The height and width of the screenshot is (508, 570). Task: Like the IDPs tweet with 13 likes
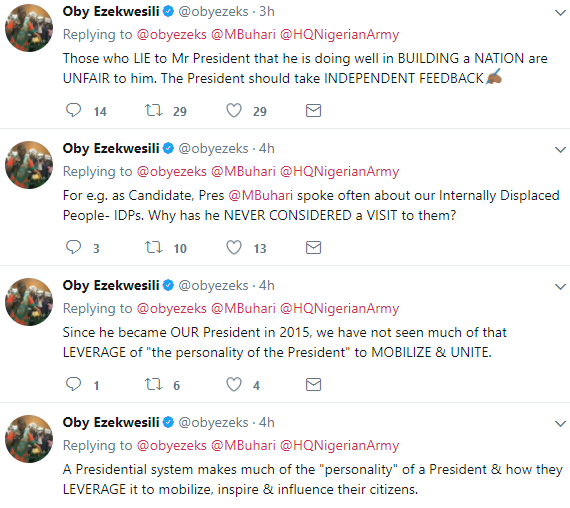click(x=234, y=247)
